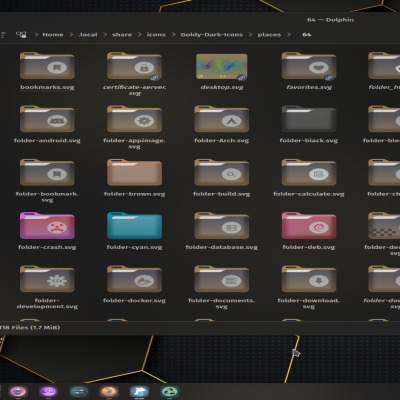Select the folder-deb.svg Debian icon

309,226
